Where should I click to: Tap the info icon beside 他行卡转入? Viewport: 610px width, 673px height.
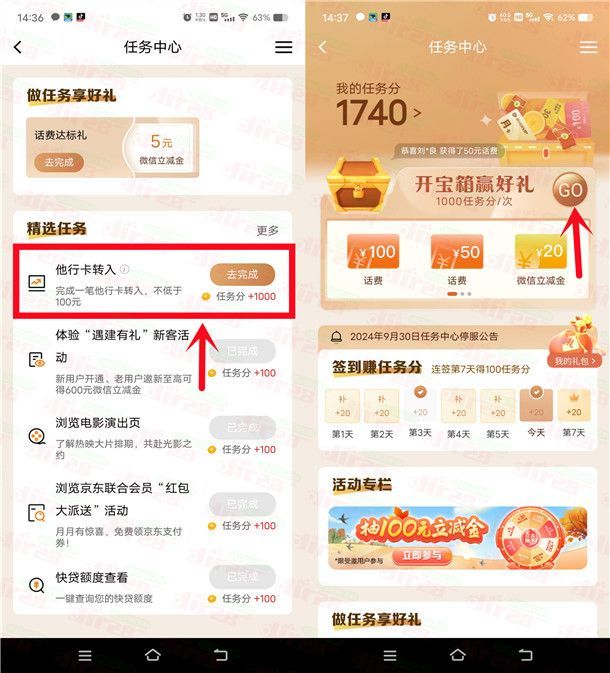[x=124, y=269]
